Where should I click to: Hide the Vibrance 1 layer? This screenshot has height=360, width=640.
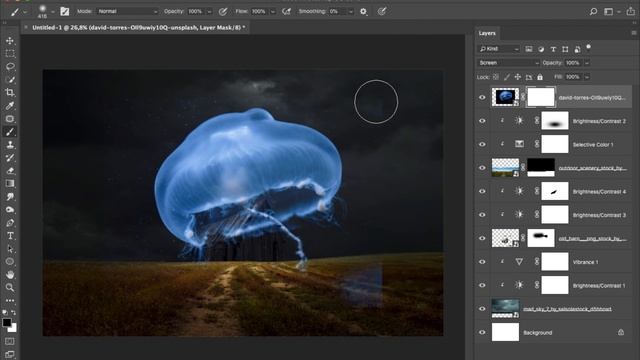482,262
